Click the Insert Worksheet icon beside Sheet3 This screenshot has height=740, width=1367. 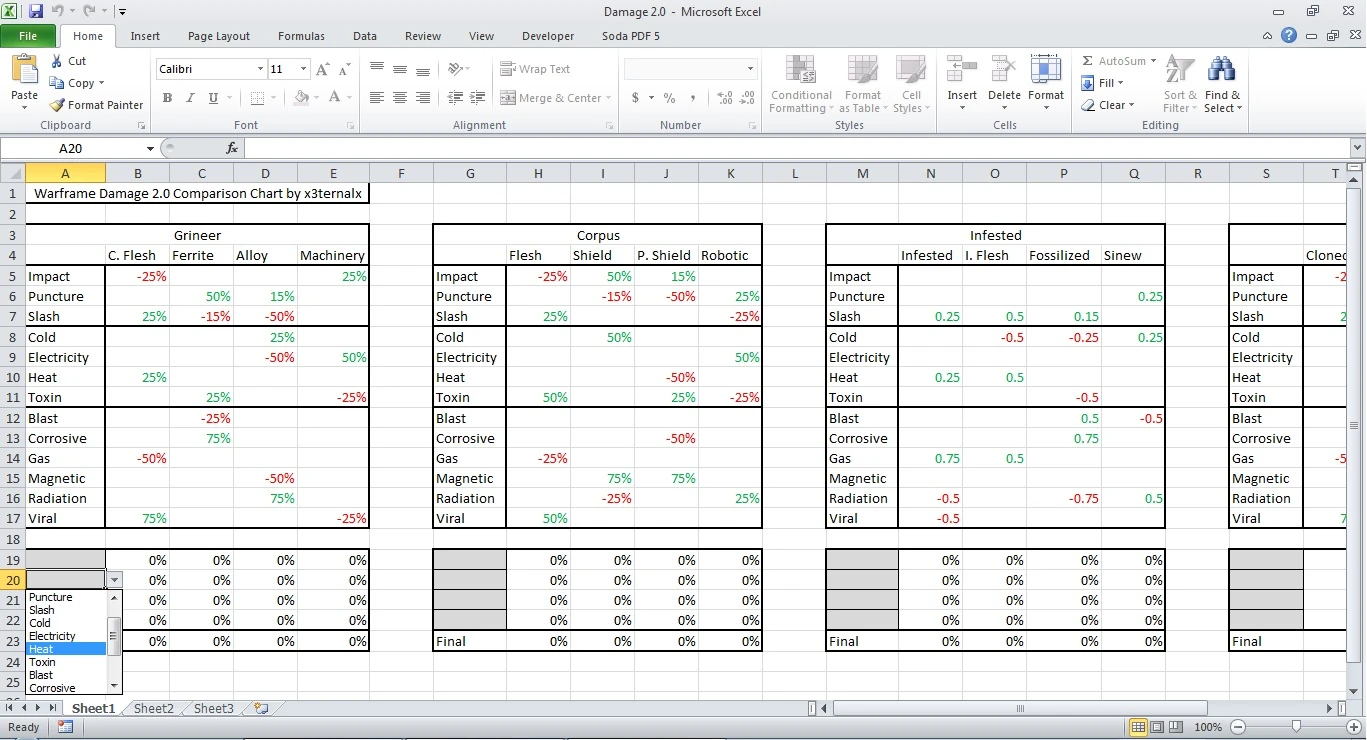261,708
